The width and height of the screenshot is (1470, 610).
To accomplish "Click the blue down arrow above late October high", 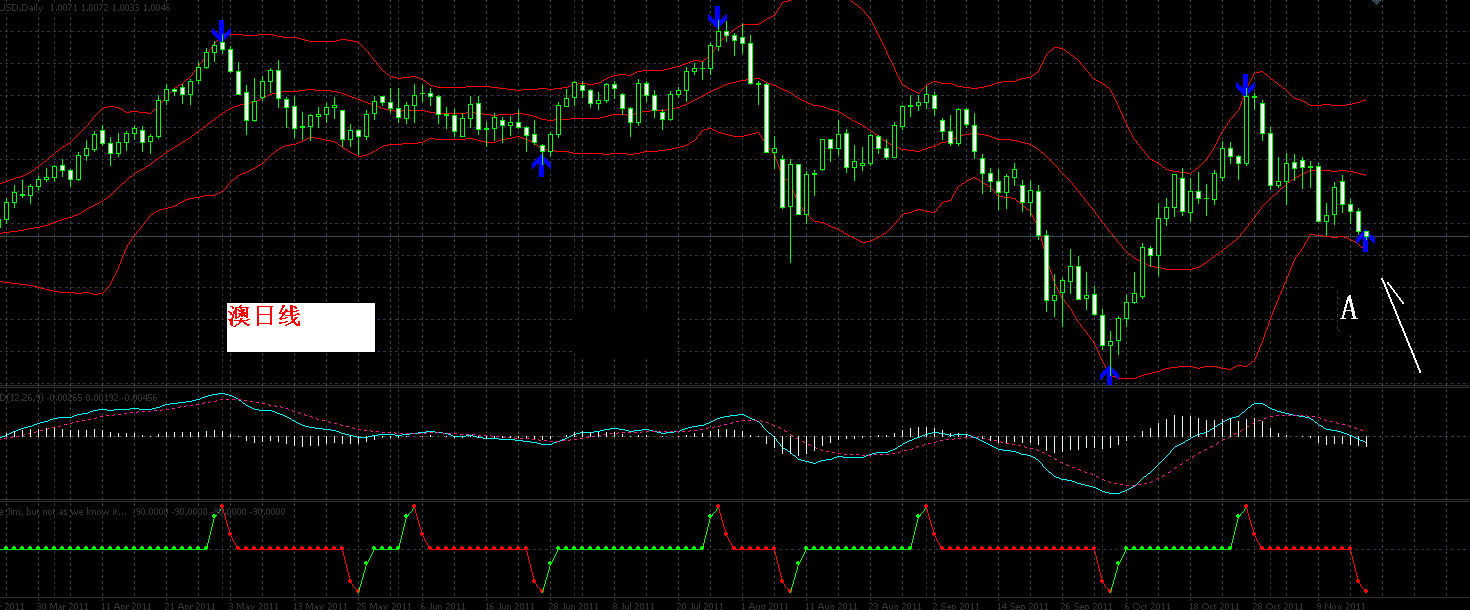I will pyautogui.click(x=1245, y=84).
